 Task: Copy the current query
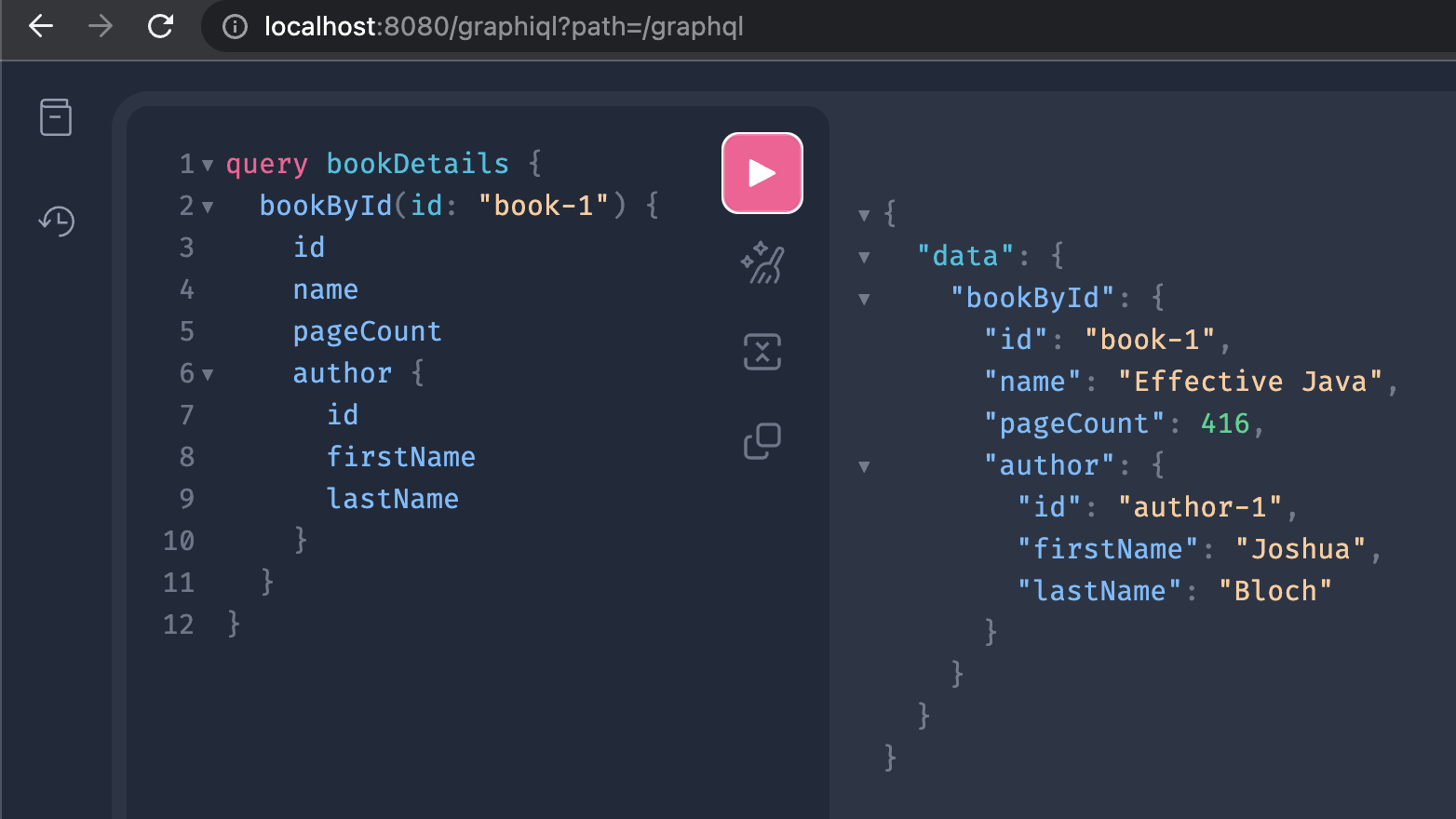coord(762,439)
